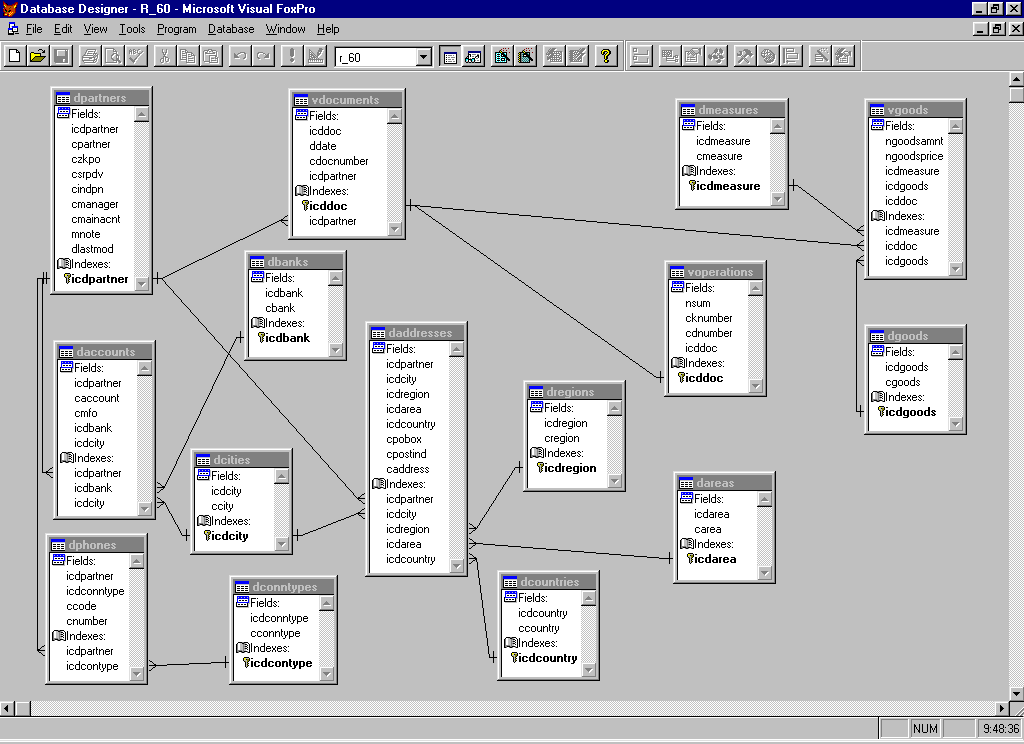Select the vdocuments table title bar
The image size is (1024, 744).
[x=347, y=100]
